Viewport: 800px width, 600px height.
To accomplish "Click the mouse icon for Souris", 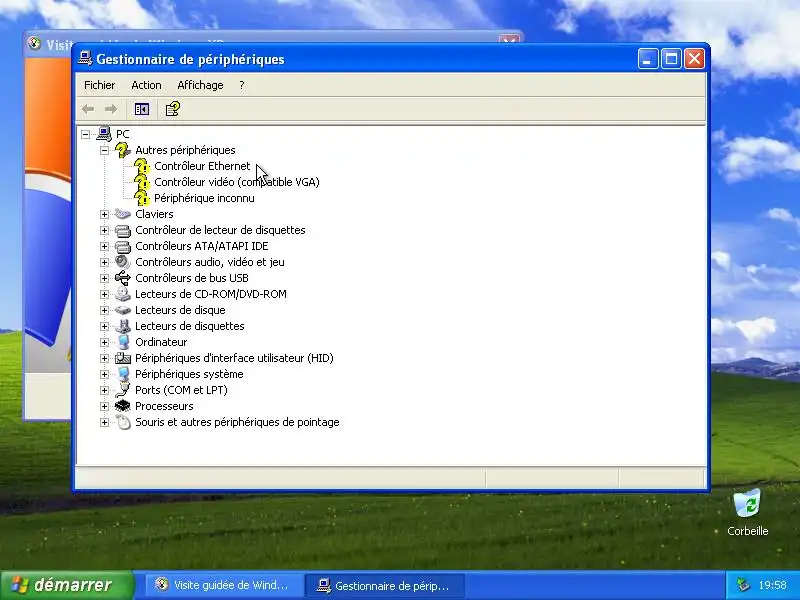I will pos(123,422).
